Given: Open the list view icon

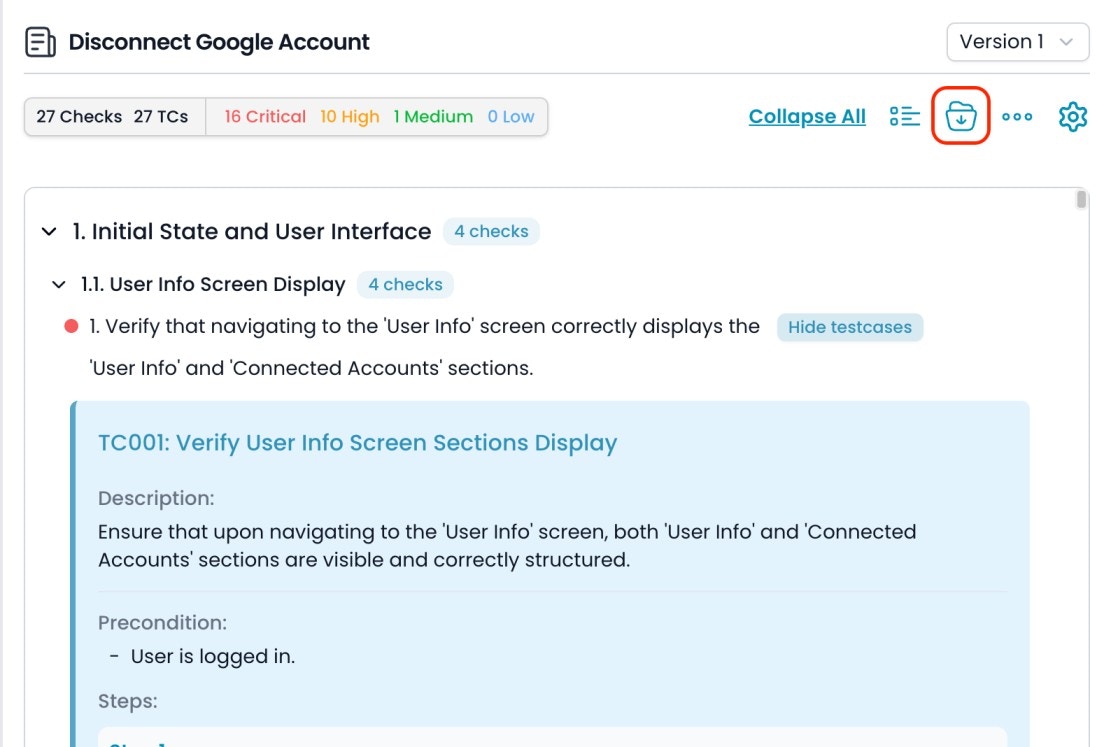Looking at the screenshot, I should pyautogui.click(x=904, y=117).
